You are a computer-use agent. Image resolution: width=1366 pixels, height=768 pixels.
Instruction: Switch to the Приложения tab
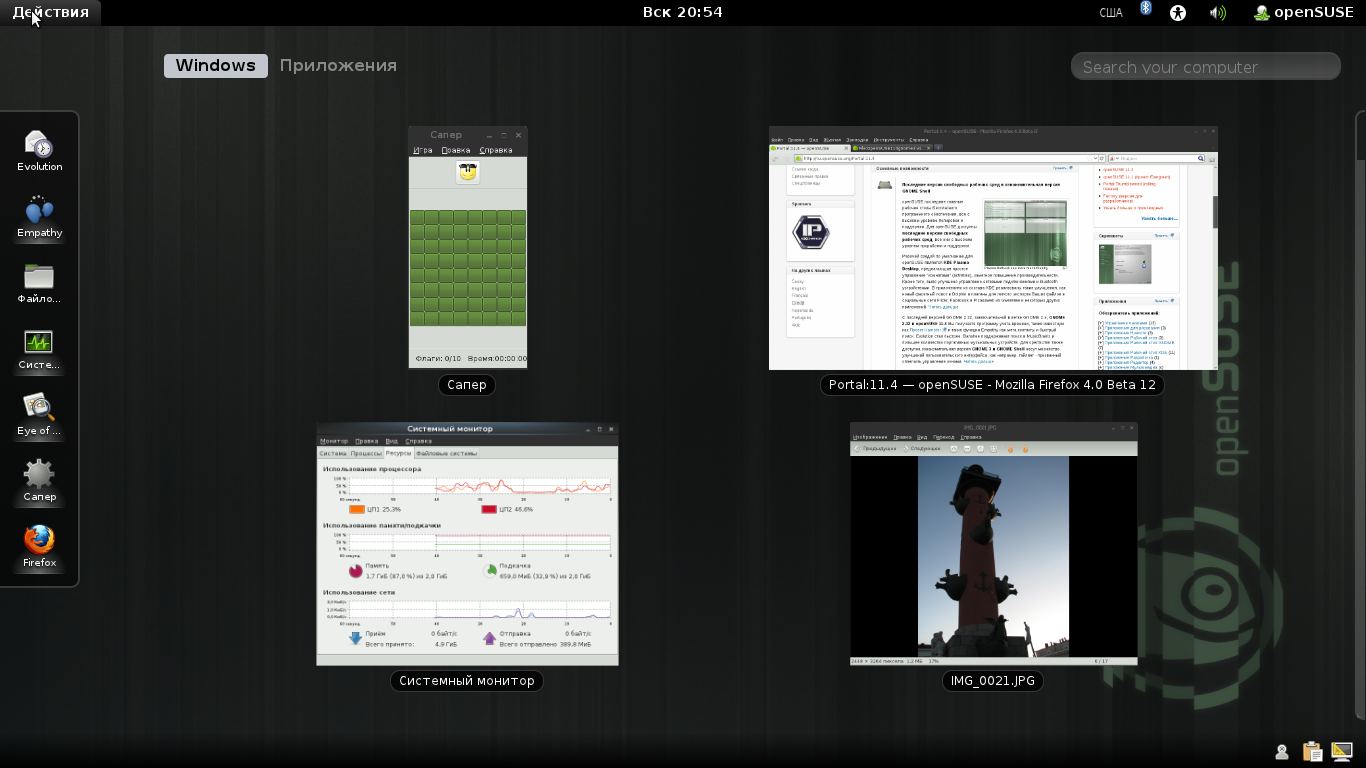click(x=338, y=66)
